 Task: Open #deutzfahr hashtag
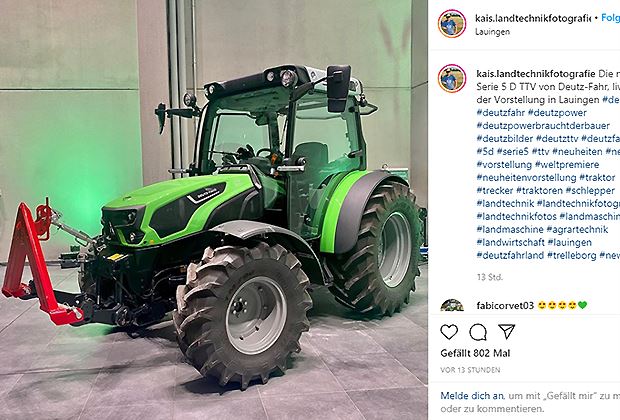pyautogui.click(x=501, y=113)
